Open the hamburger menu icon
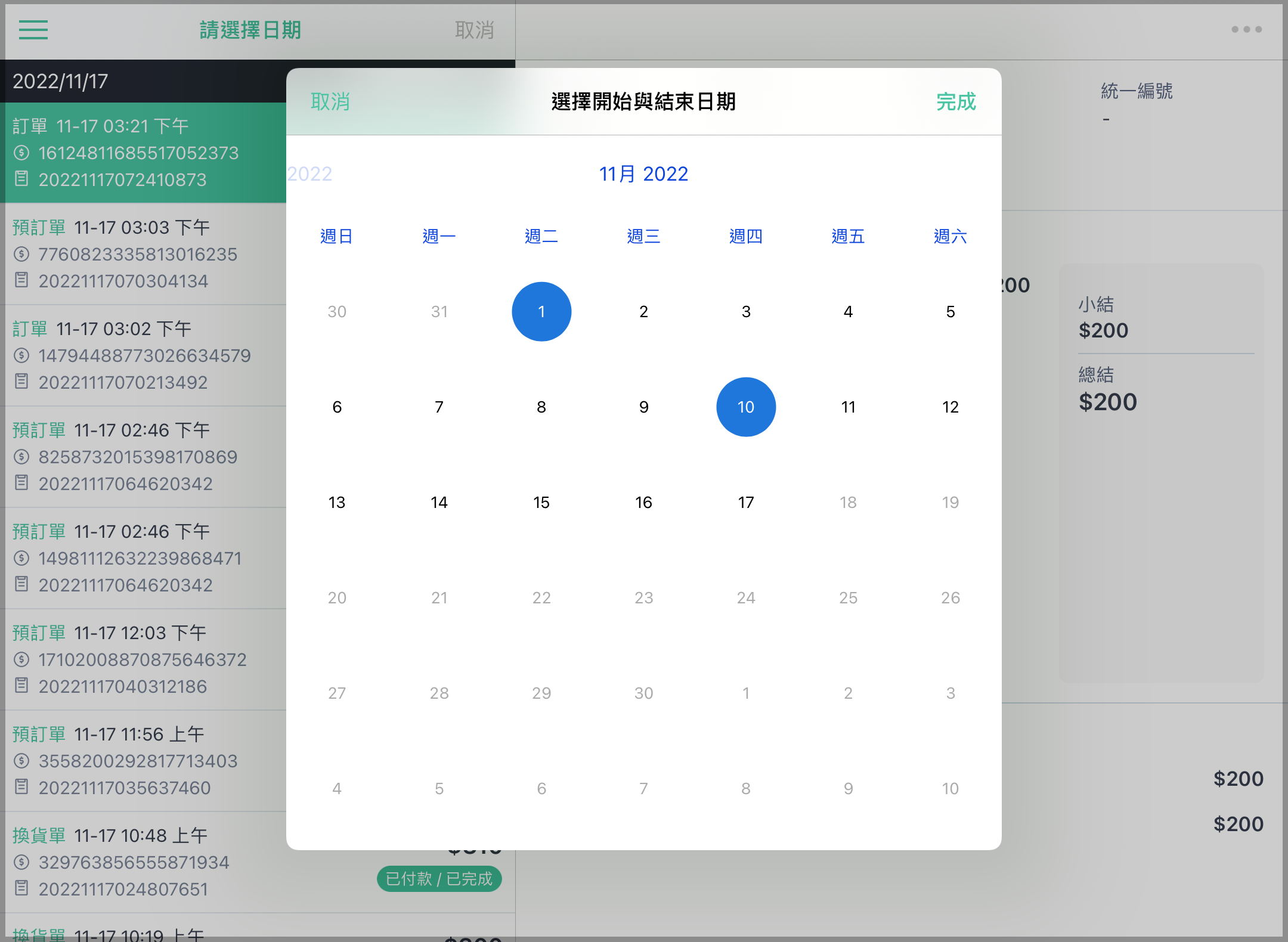 (x=33, y=29)
